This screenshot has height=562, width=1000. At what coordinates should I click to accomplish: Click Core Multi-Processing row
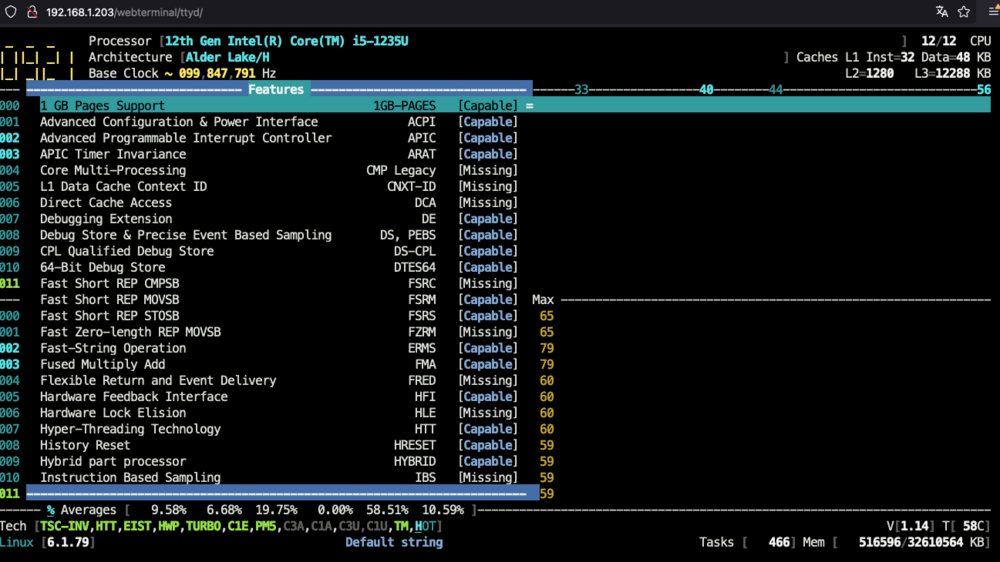pos(279,170)
